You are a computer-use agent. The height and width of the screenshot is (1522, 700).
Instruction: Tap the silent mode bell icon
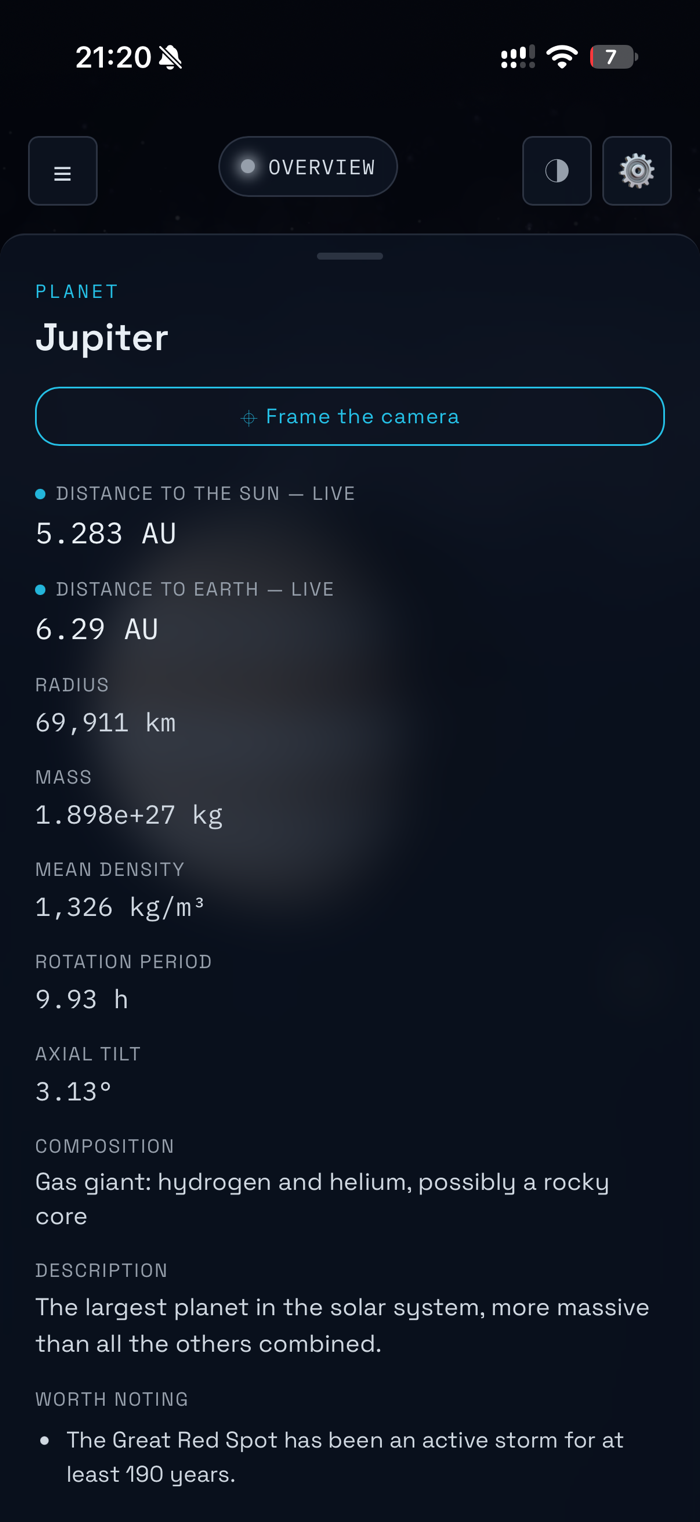[x=170, y=58]
